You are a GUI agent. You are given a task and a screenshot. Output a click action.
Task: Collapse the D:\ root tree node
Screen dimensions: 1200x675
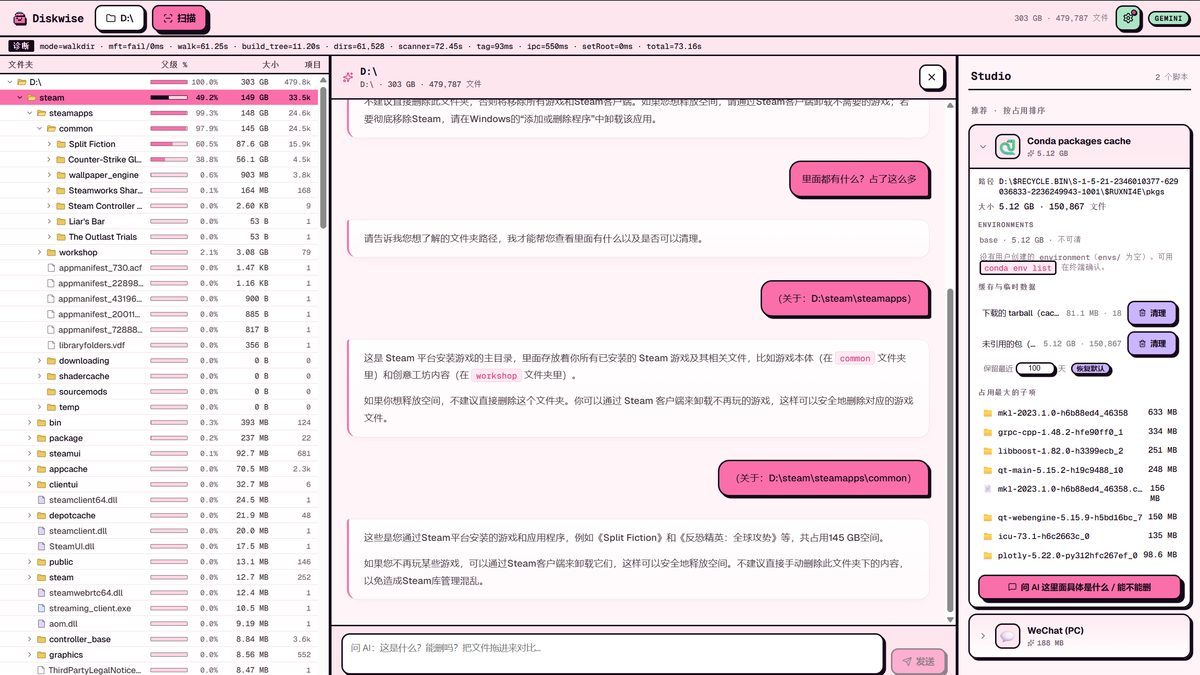10,82
